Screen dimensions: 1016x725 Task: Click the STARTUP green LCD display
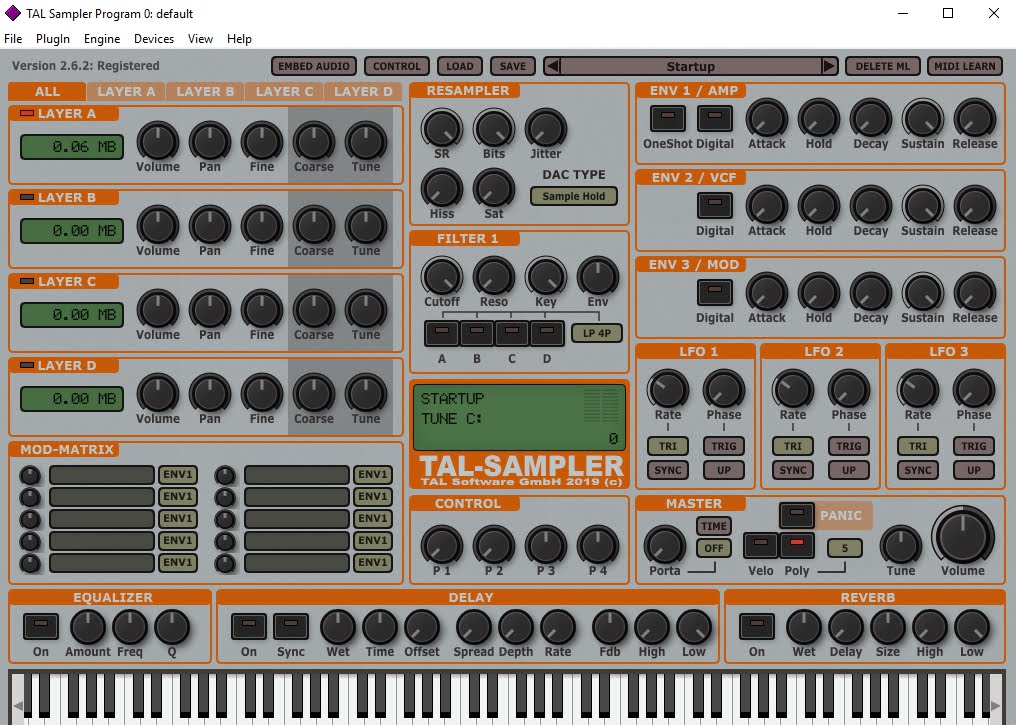click(520, 417)
